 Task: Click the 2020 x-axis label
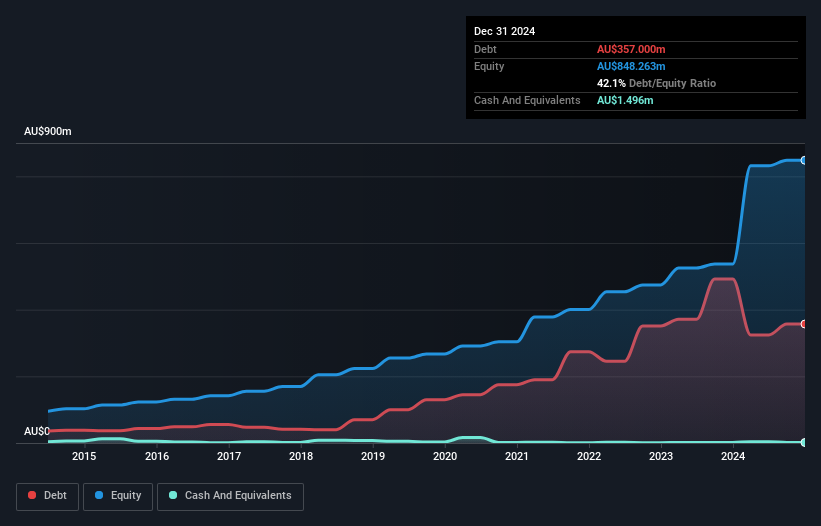click(445, 456)
